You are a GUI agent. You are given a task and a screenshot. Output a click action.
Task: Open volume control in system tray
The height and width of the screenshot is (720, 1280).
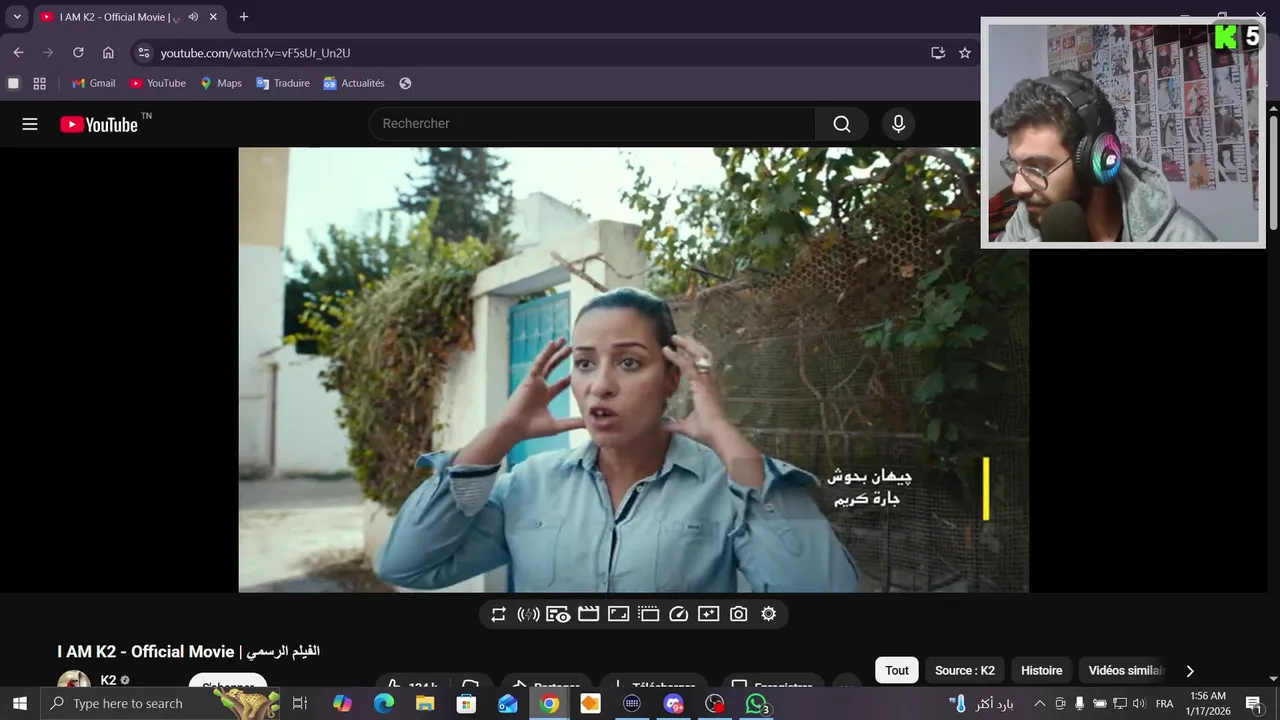coord(1138,704)
